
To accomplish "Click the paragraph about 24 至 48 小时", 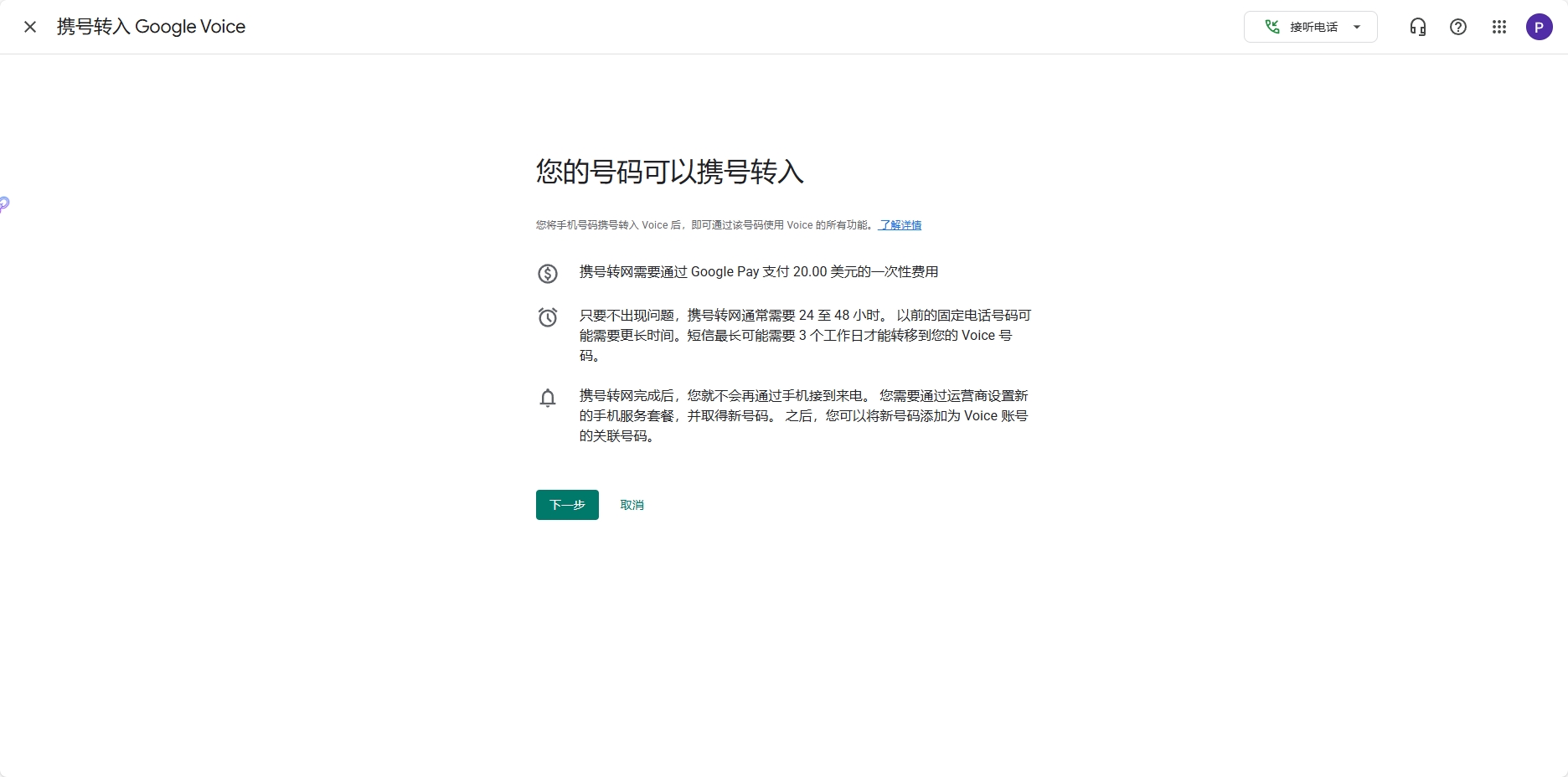I will [x=805, y=335].
